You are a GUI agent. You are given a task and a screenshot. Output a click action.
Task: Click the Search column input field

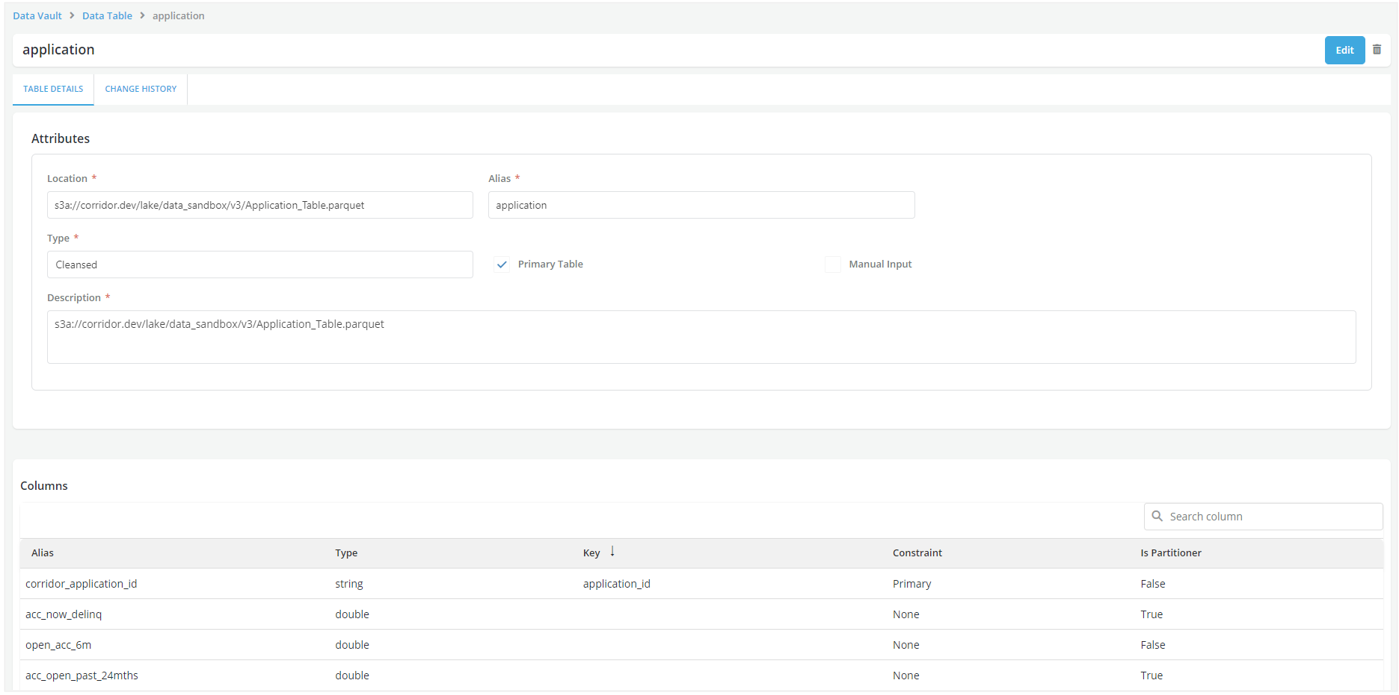[x=1270, y=516]
